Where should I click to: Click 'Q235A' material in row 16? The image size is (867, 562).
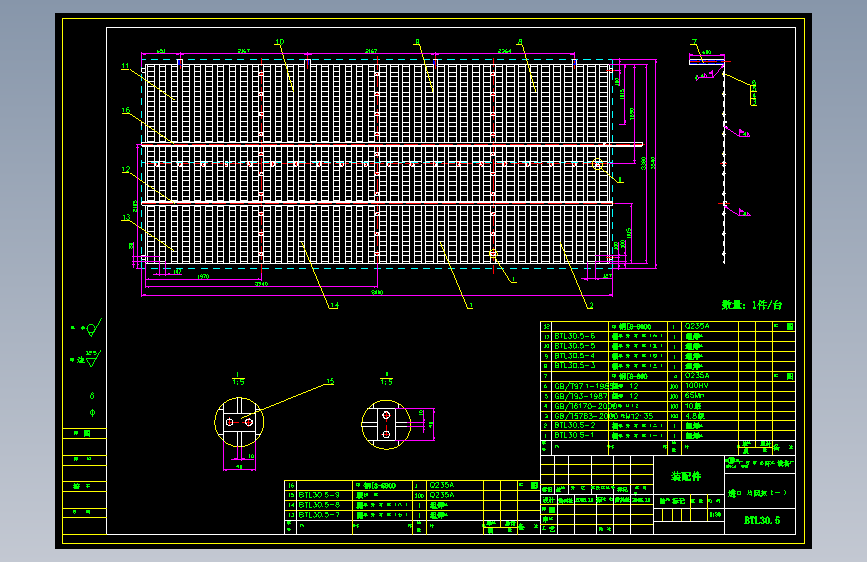[442, 486]
